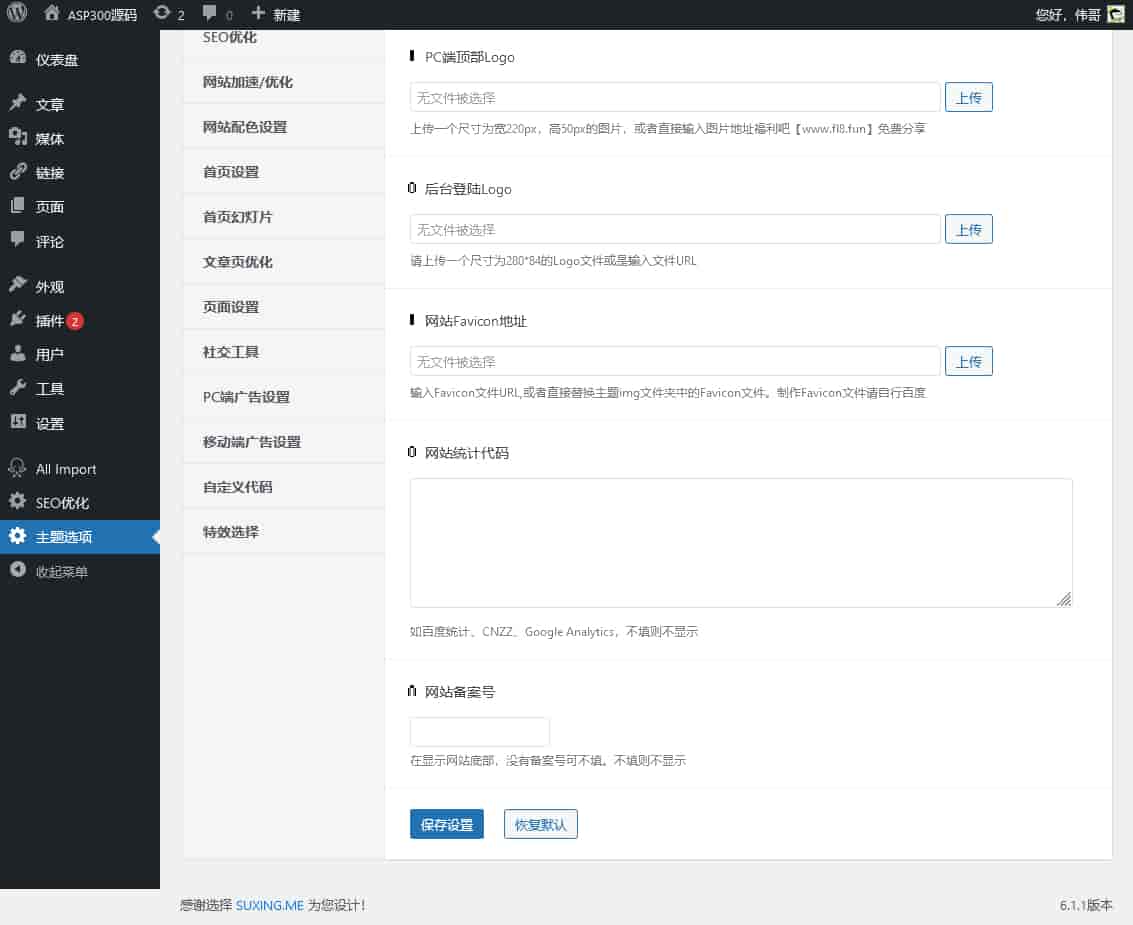
Task: Click the 保存设置 button
Action: click(447, 824)
